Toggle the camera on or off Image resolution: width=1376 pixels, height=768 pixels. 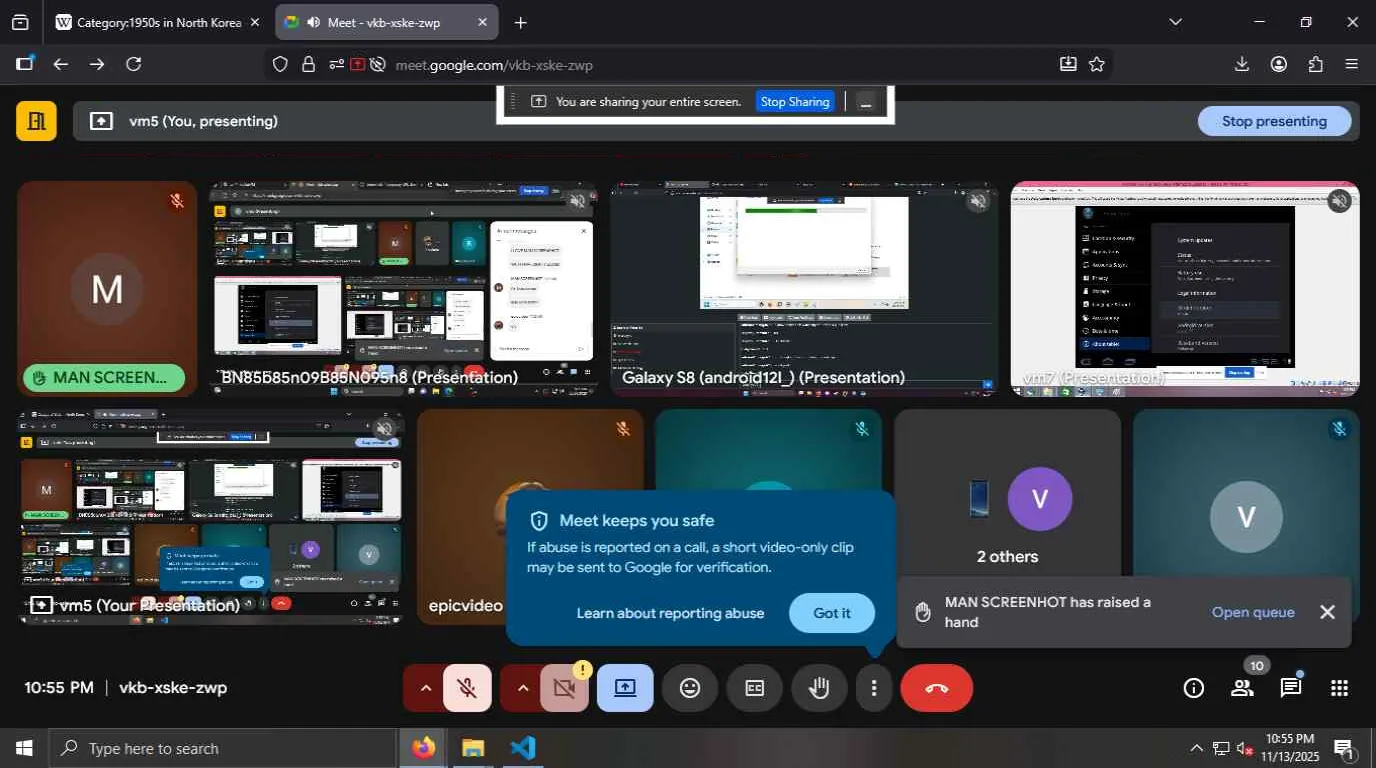(564, 688)
